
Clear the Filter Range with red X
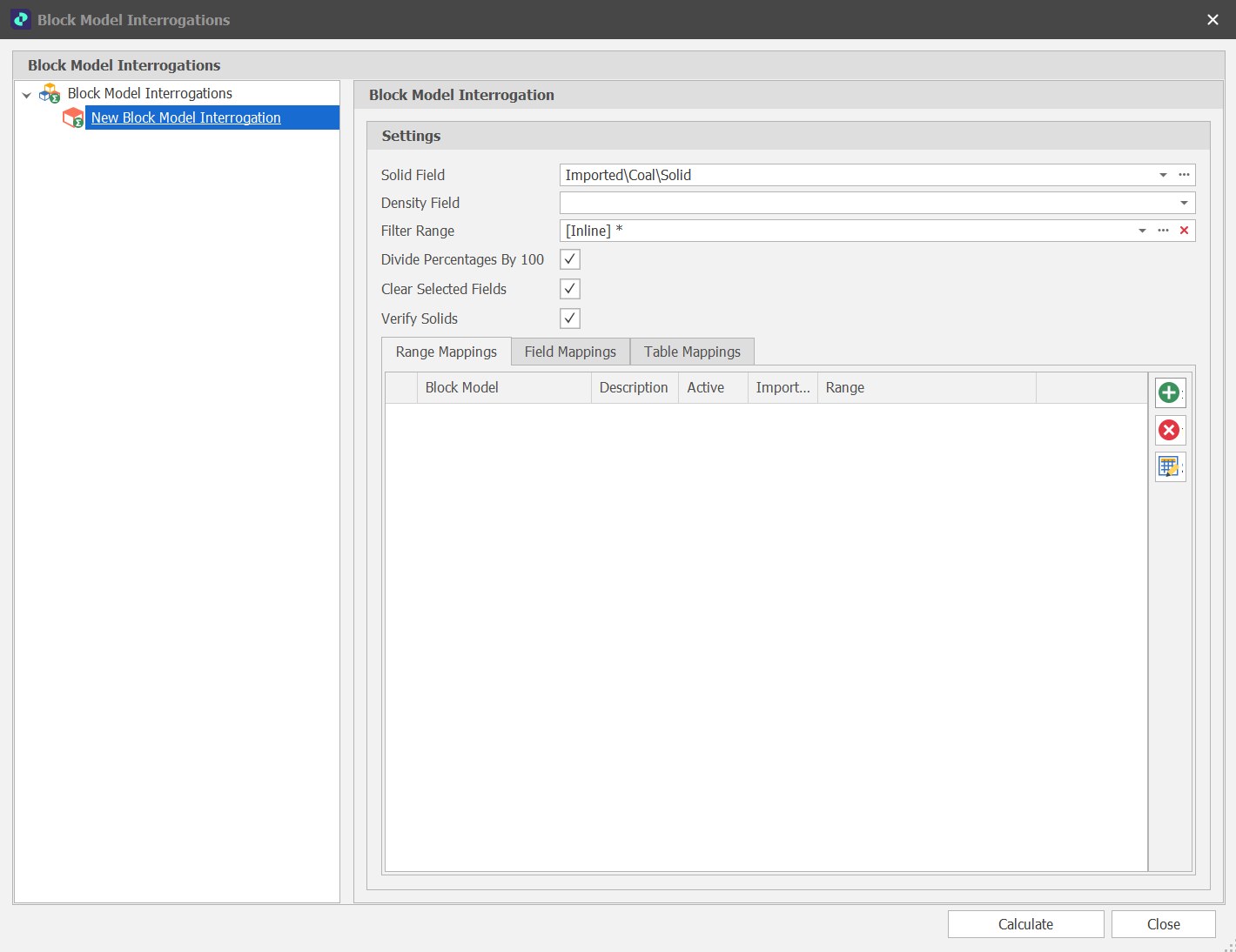(1184, 231)
